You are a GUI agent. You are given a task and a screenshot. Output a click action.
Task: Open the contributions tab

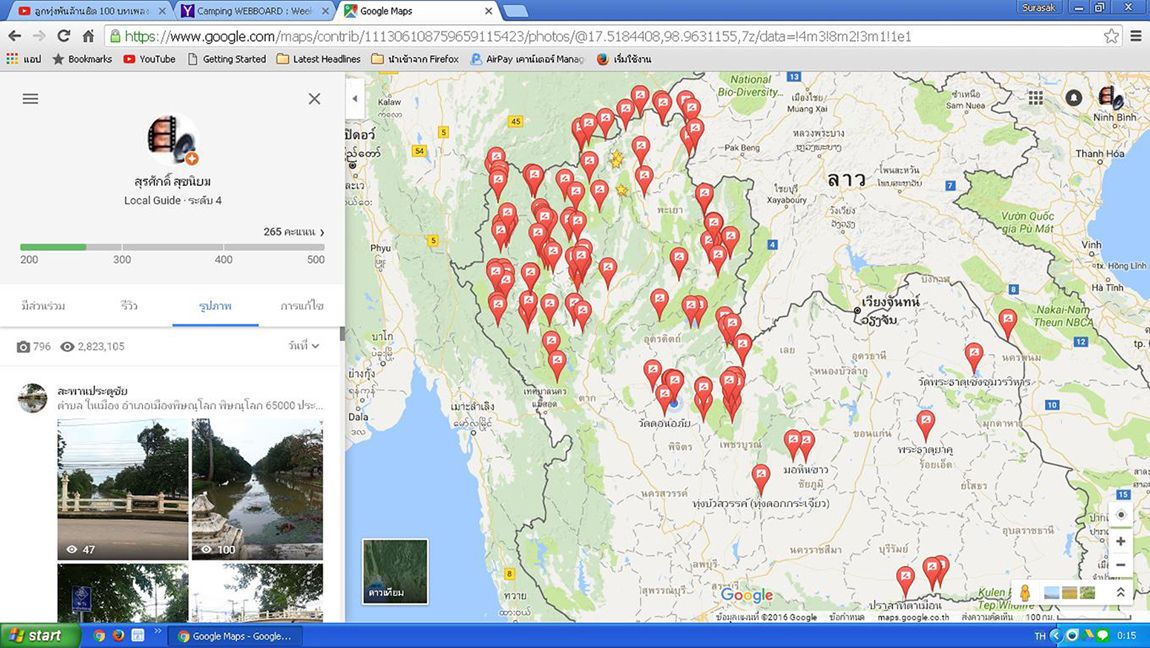(43, 306)
